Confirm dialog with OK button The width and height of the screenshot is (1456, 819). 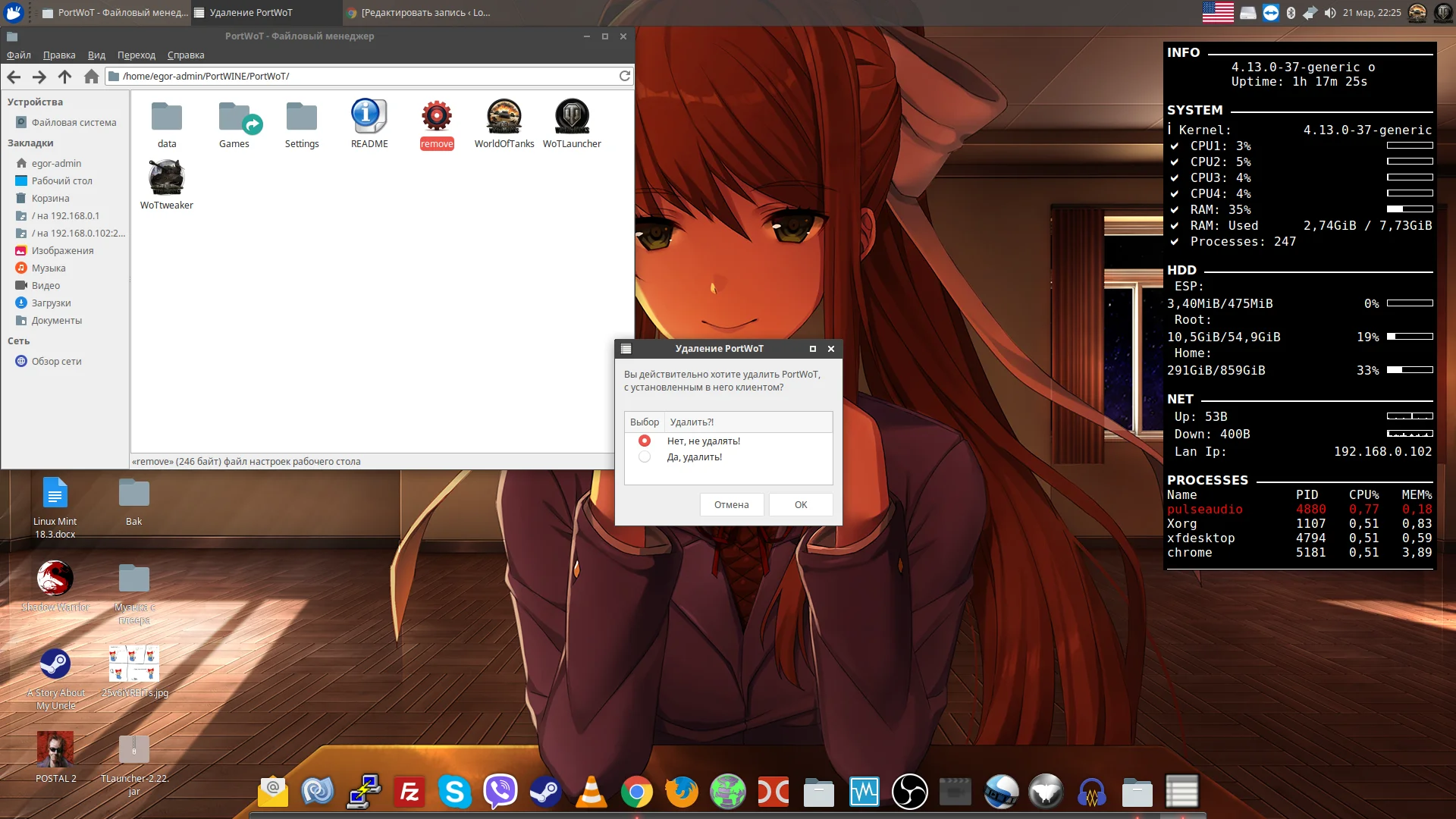(x=800, y=504)
